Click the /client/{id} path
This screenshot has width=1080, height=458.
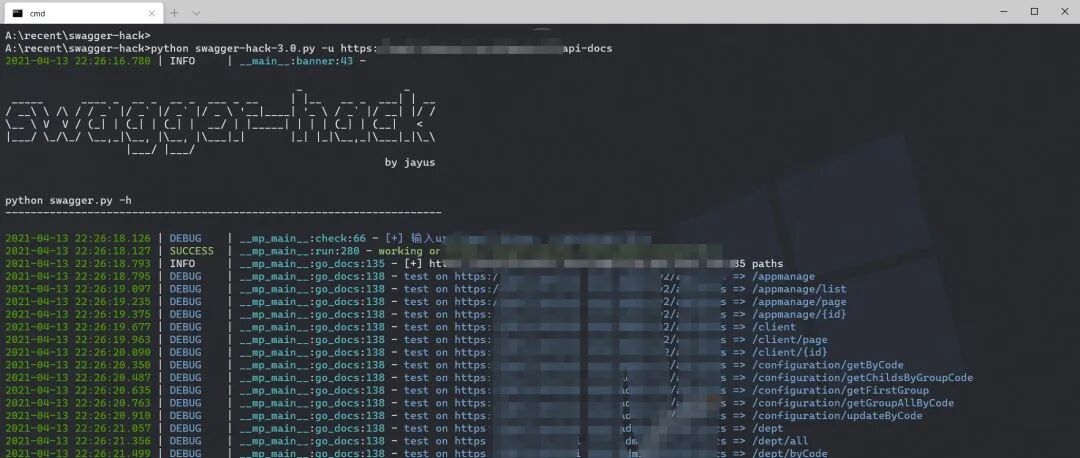(789, 352)
